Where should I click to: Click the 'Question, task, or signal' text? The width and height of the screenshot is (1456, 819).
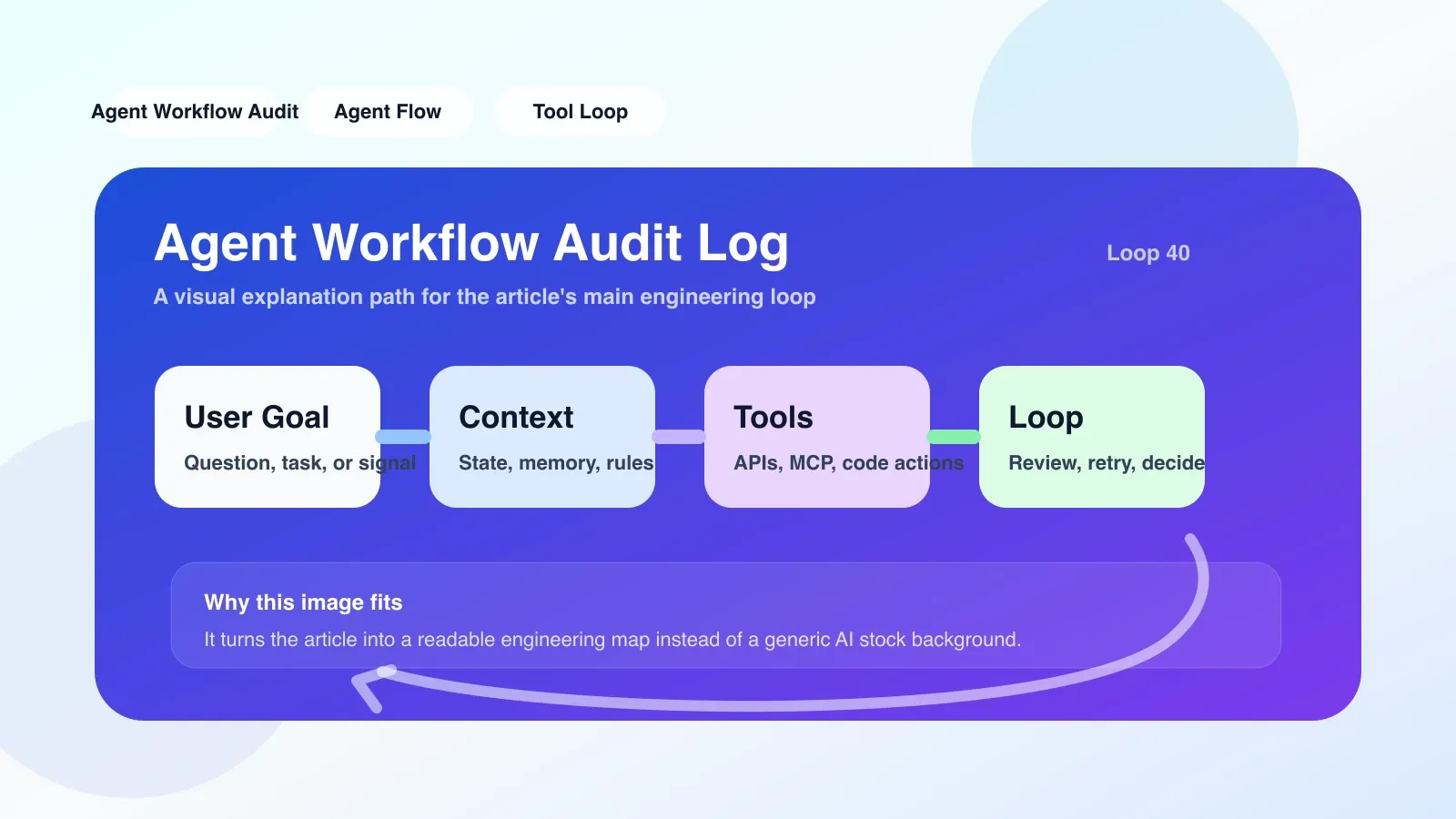tap(300, 463)
